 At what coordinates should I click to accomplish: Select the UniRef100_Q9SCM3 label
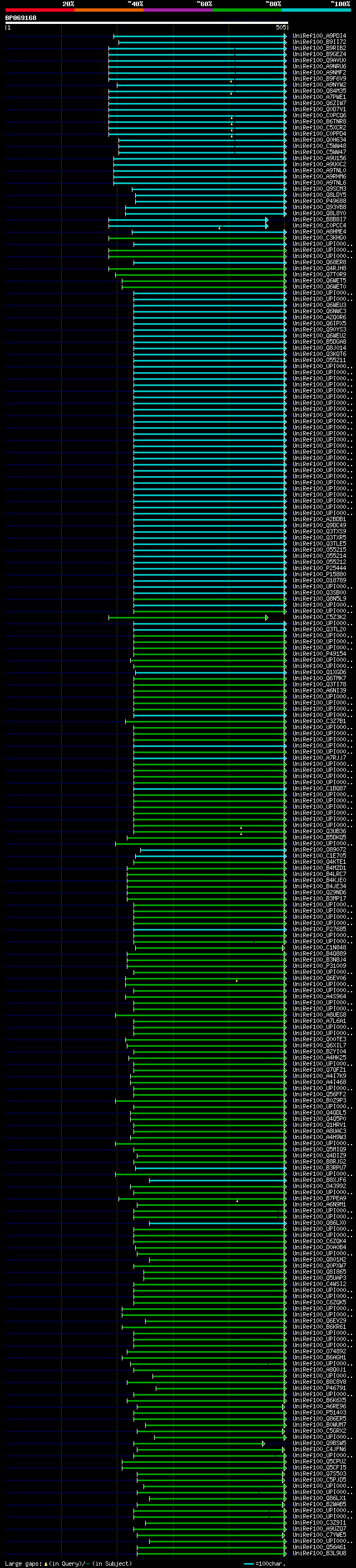[x=319, y=189]
